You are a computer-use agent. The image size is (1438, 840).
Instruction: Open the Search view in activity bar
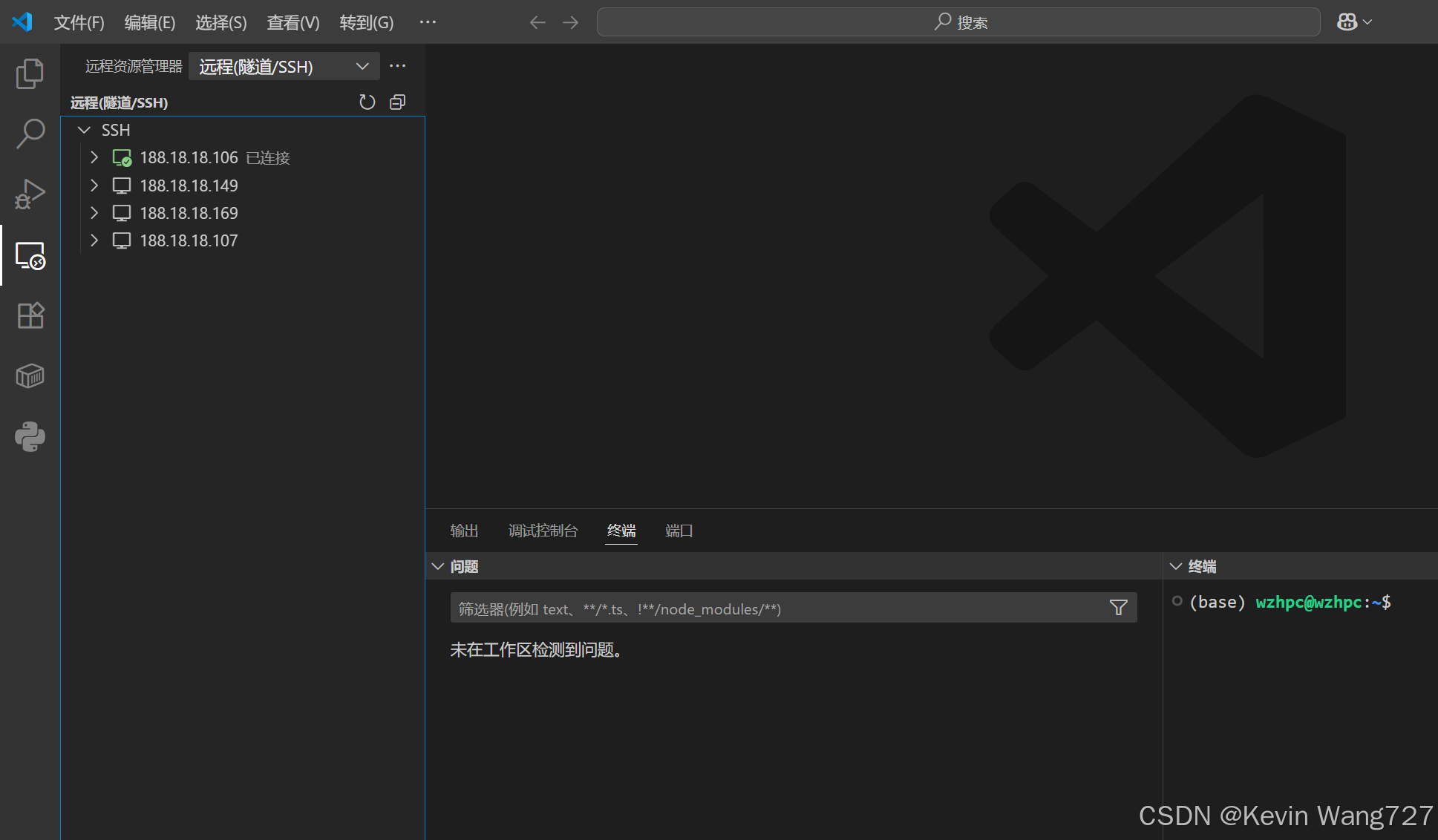click(x=30, y=134)
